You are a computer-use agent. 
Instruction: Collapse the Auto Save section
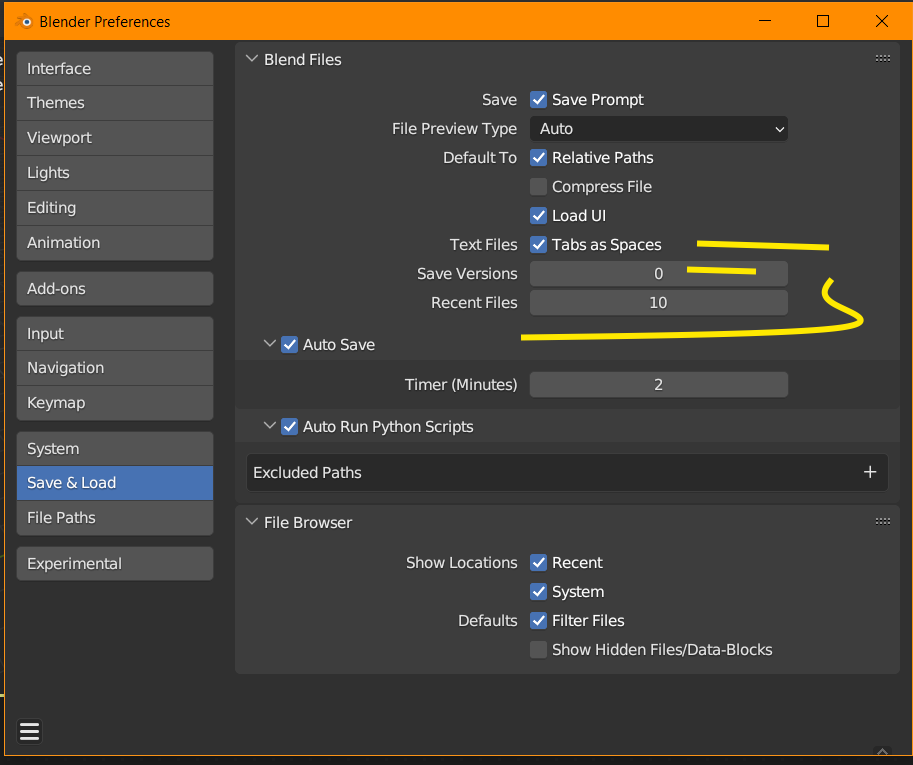point(269,344)
